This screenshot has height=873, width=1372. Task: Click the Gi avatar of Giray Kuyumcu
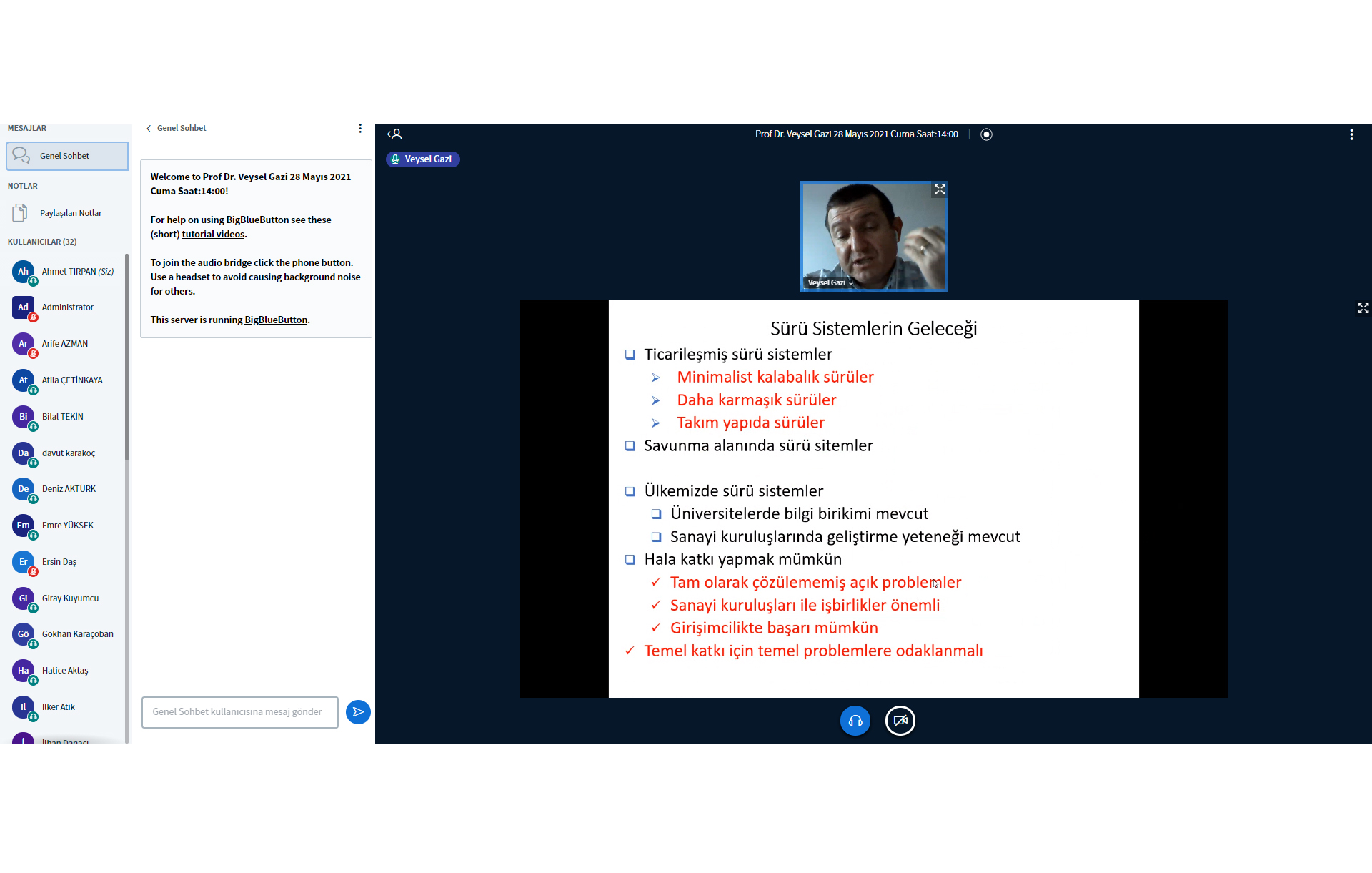[x=23, y=598]
